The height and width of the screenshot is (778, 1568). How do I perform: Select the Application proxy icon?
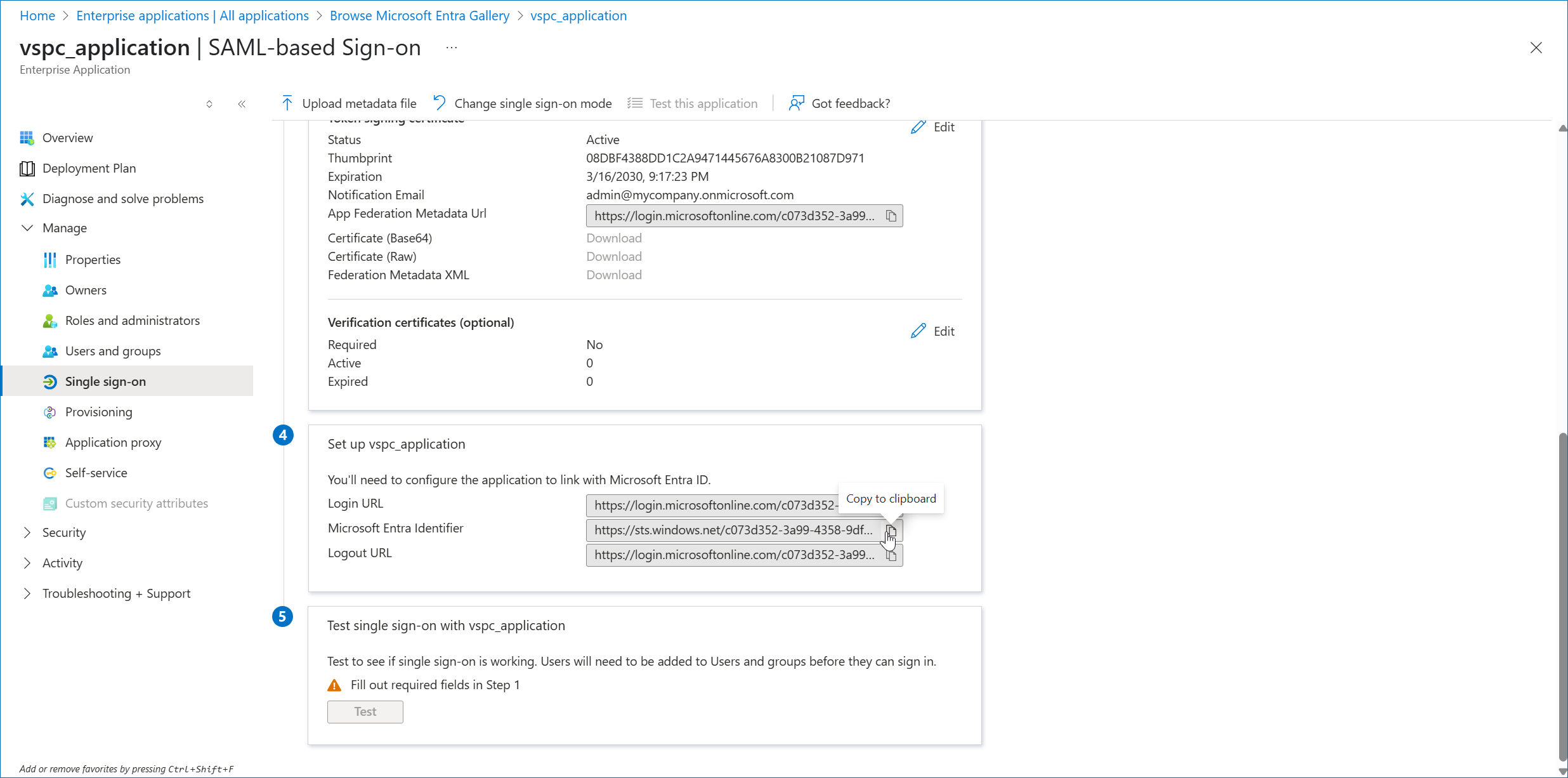point(50,442)
